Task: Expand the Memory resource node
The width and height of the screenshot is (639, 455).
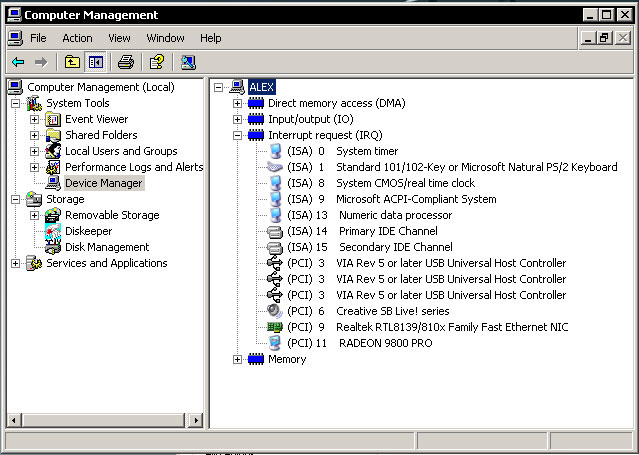Action: [x=237, y=359]
